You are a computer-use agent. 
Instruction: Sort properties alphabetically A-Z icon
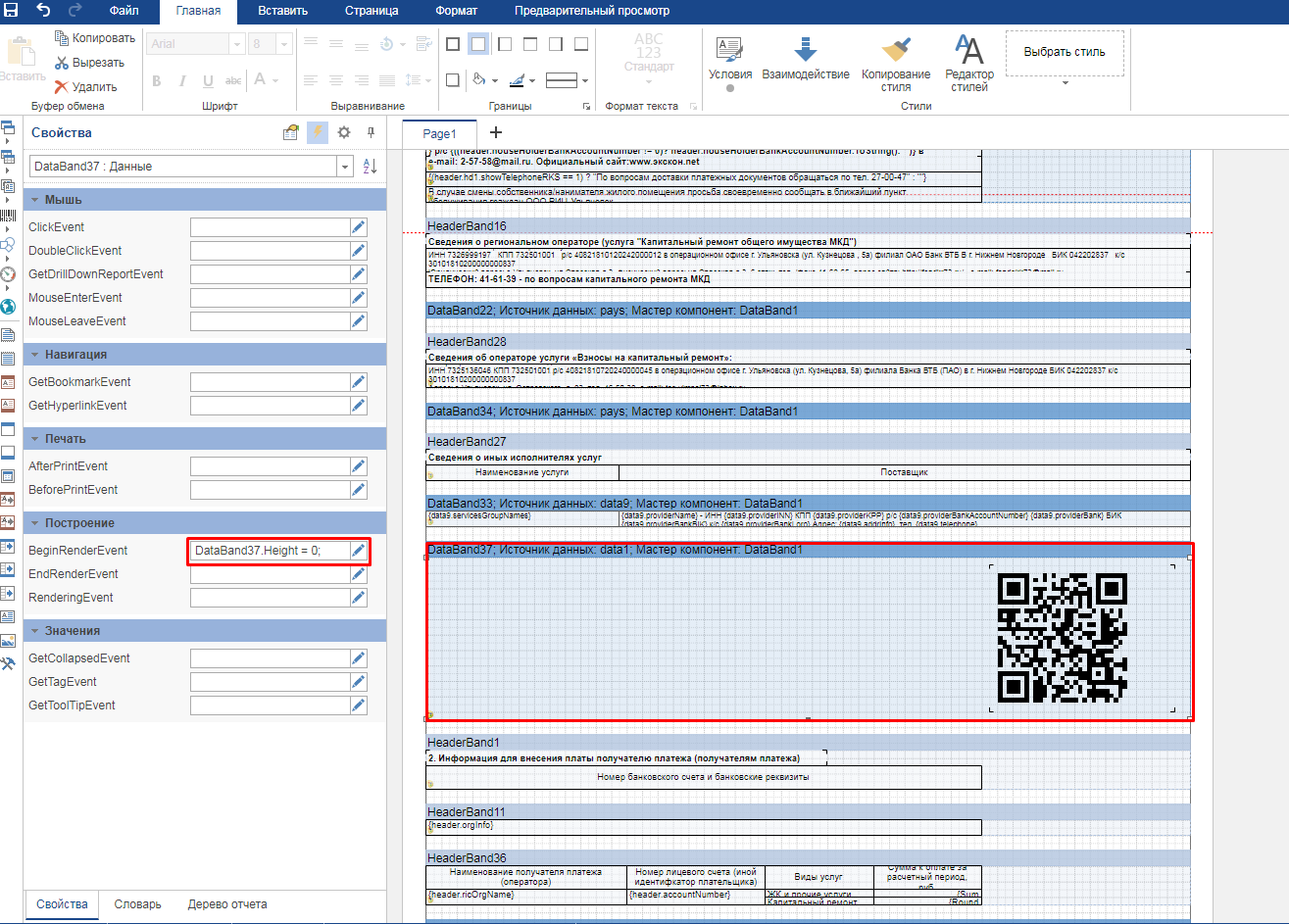pyautogui.click(x=370, y=167)
